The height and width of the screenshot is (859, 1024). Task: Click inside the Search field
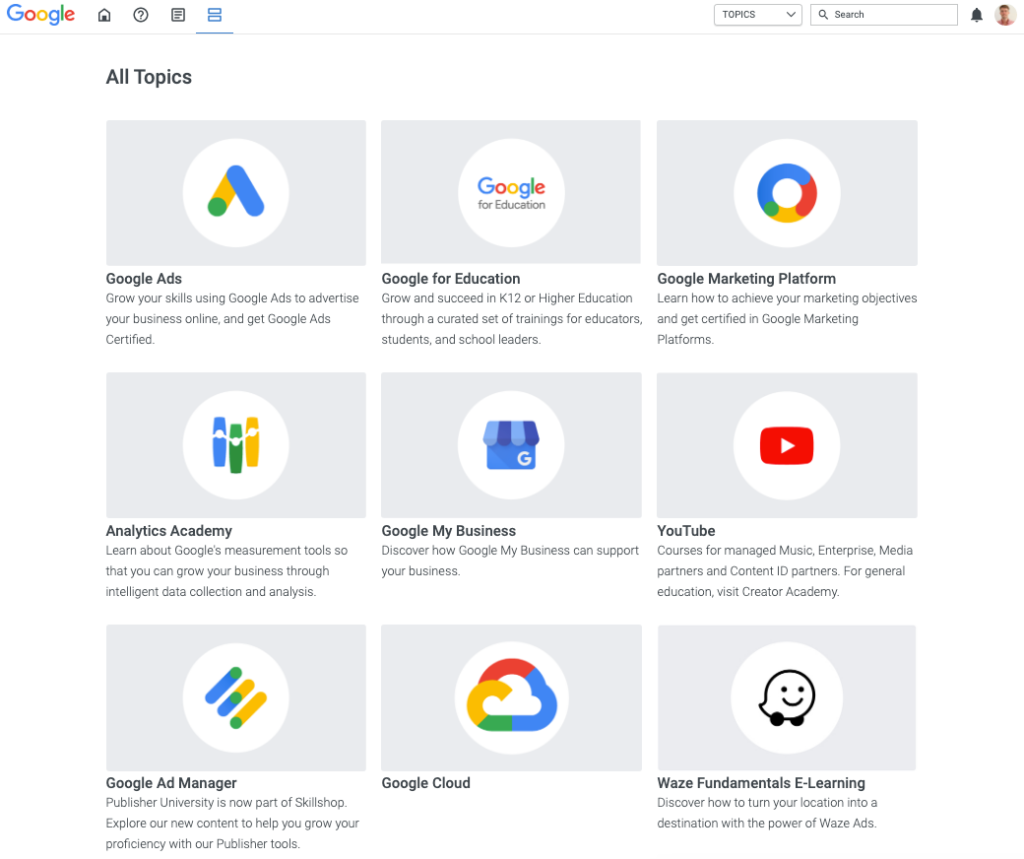click(884, 15)
